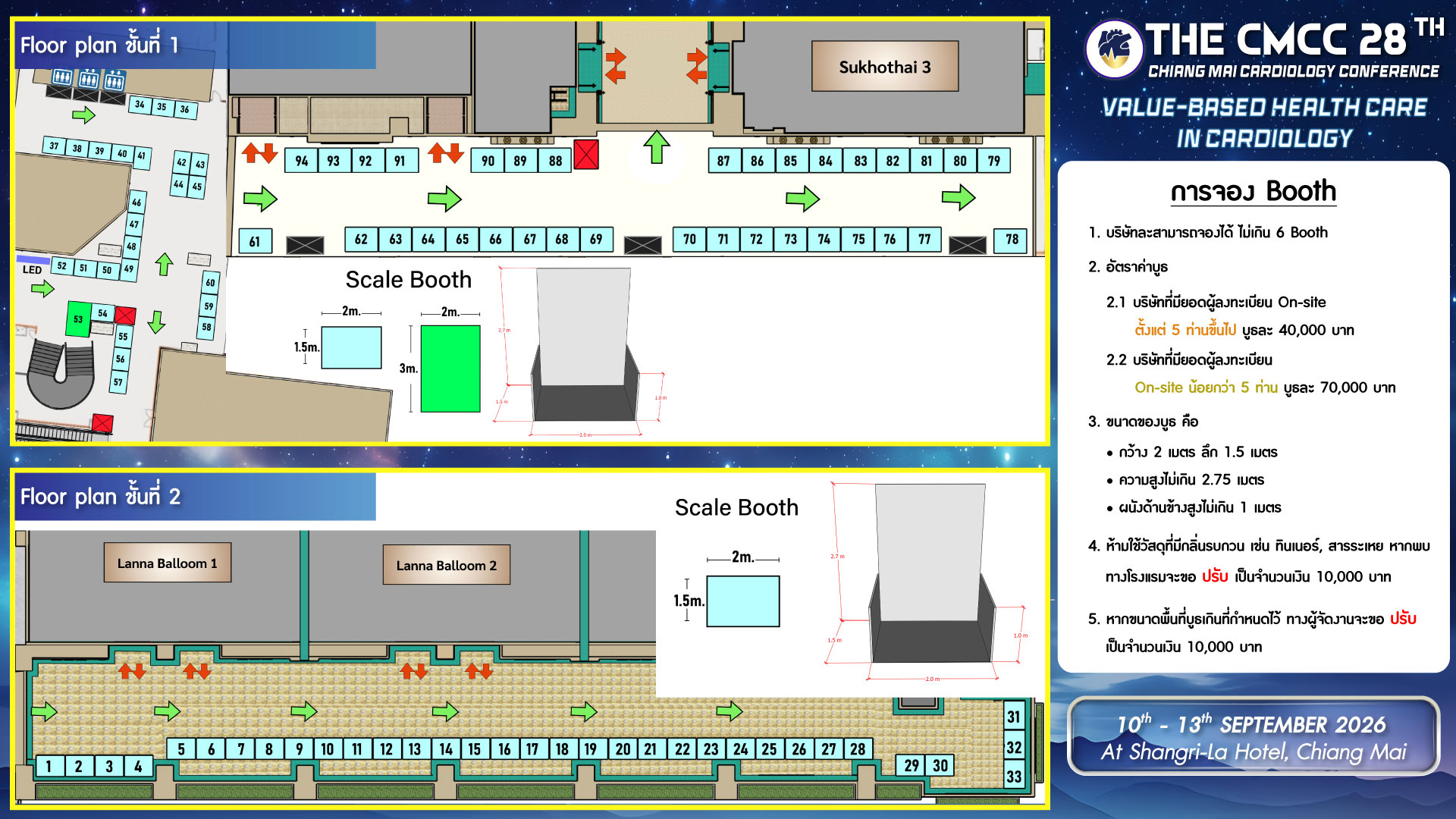This screenshot has width=1456, height=819.
Task: Click the red double arrows left of booth 94
Action: [x=259, y=153]
